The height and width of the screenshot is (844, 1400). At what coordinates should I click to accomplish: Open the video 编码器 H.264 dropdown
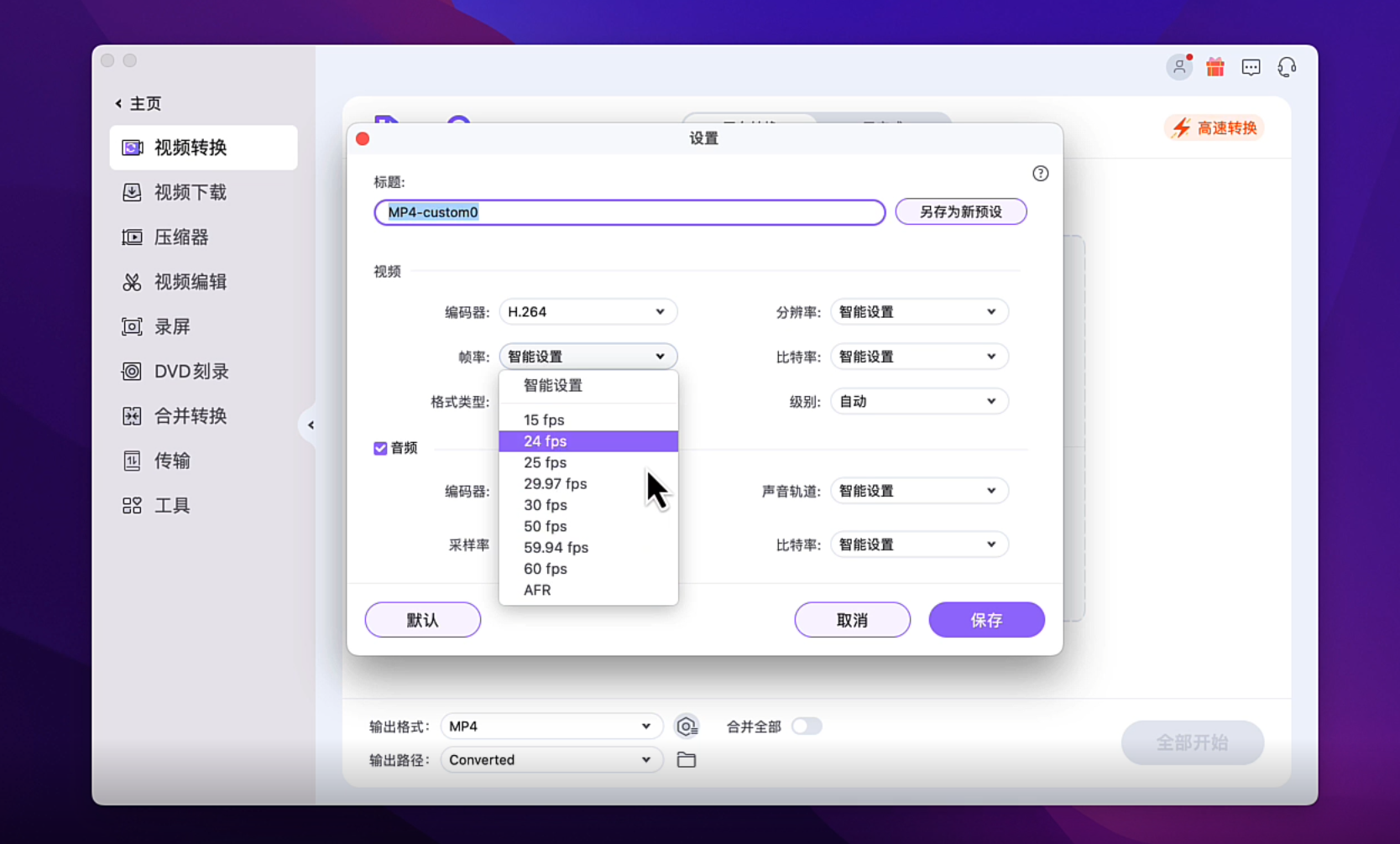(588, 312)
